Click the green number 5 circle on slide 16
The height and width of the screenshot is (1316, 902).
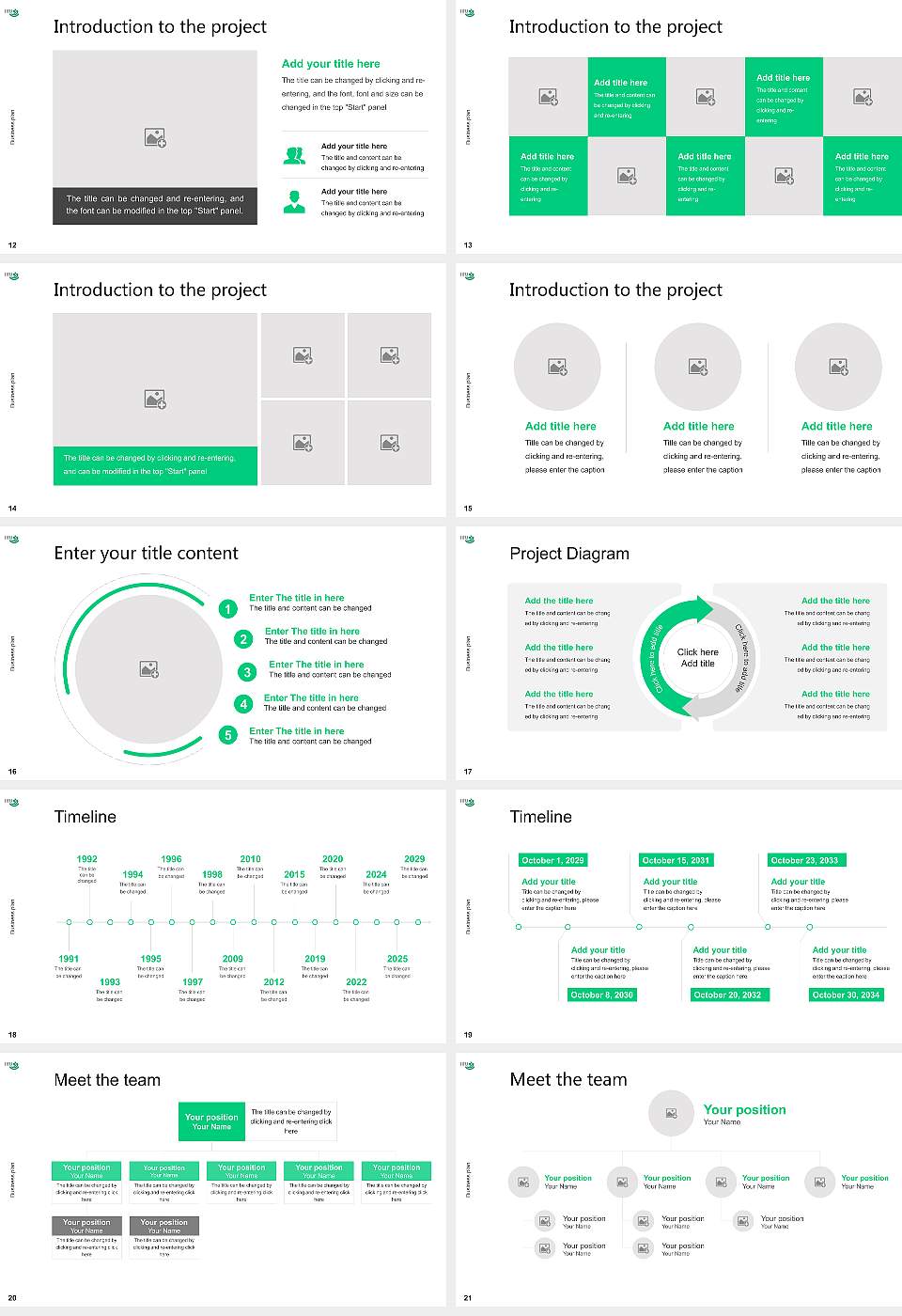(227, 735)
